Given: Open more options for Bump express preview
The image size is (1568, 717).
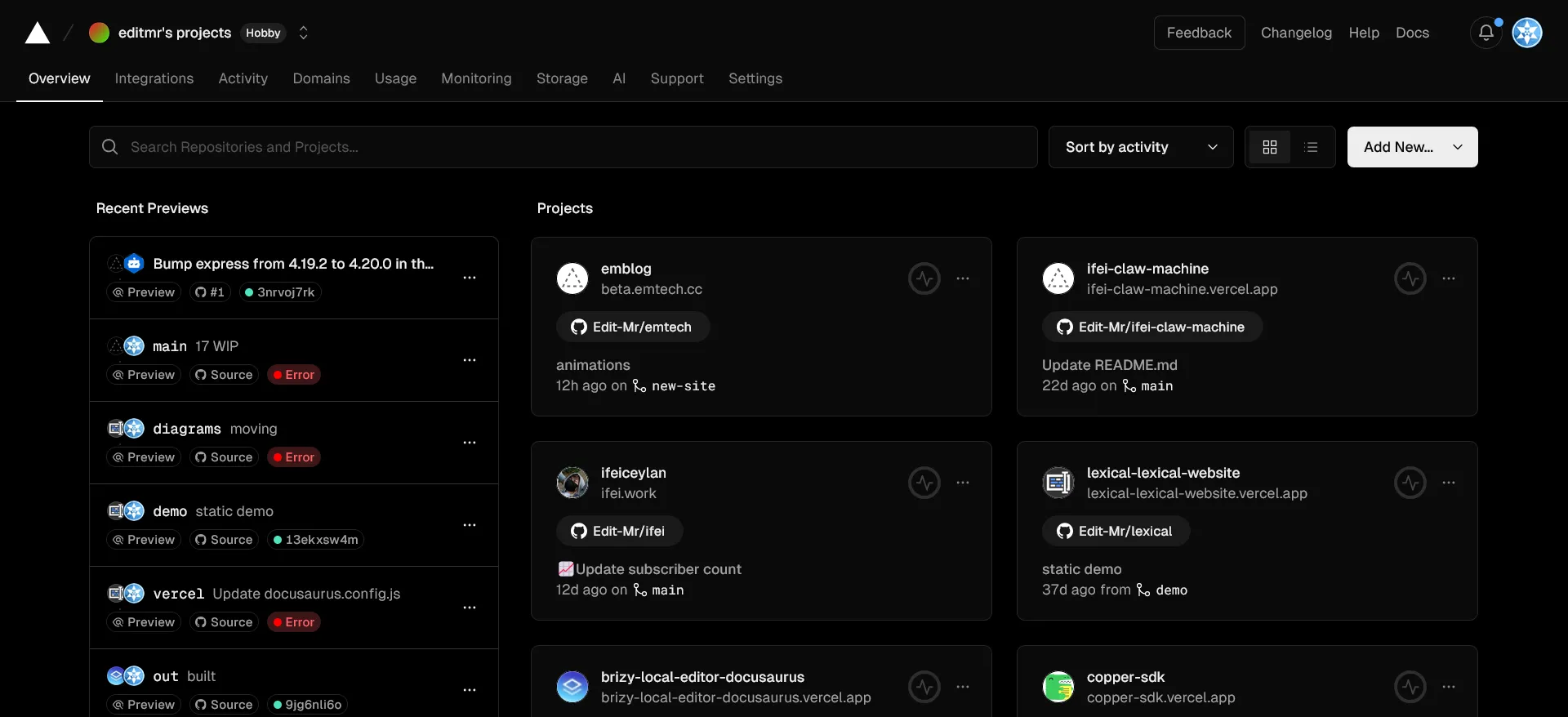Looking at the screenshot, I should (x=470, y=278).
